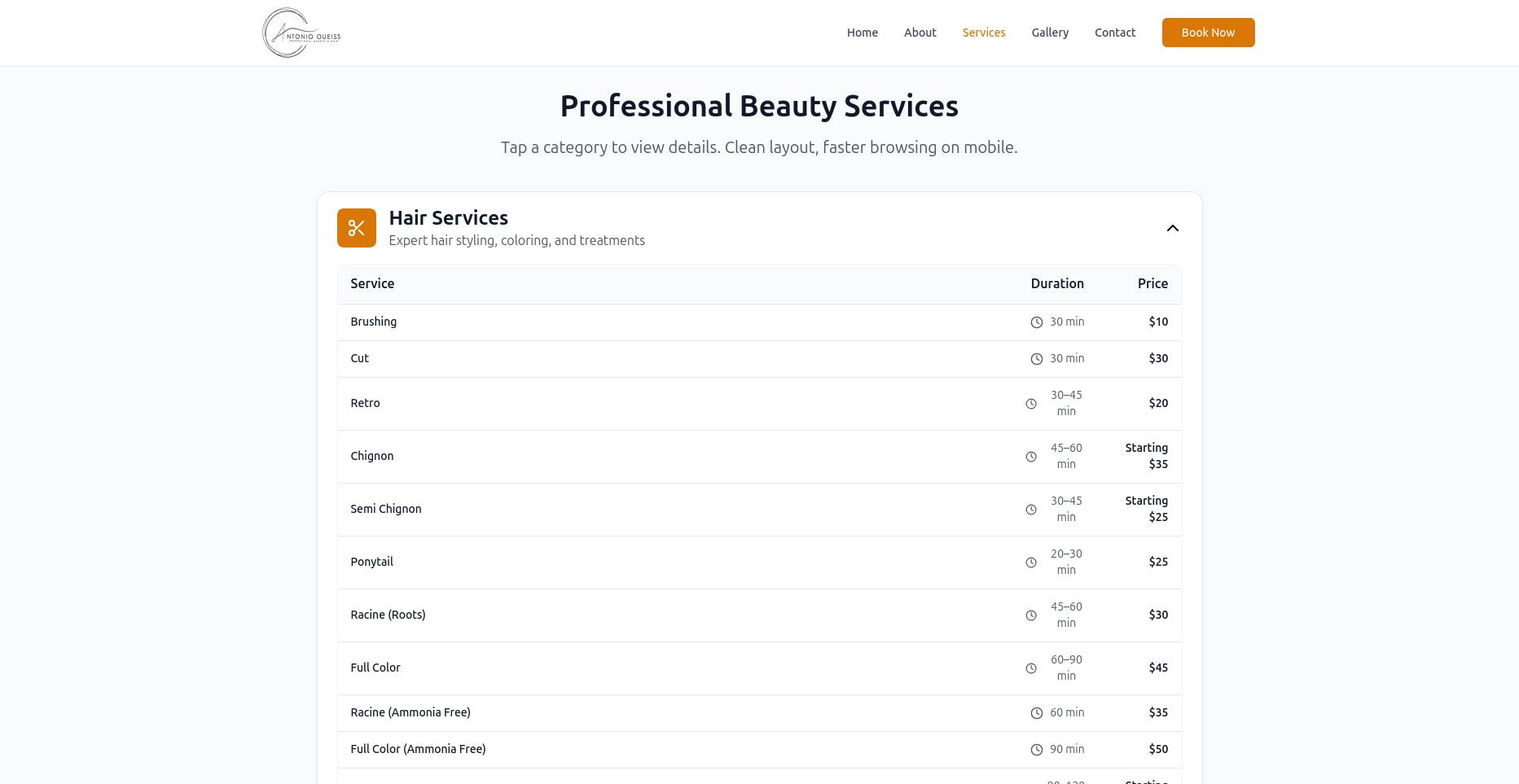Screen dimensions: 1519x784
Task: Go to the Contact page
Action: click(1114, 33)
